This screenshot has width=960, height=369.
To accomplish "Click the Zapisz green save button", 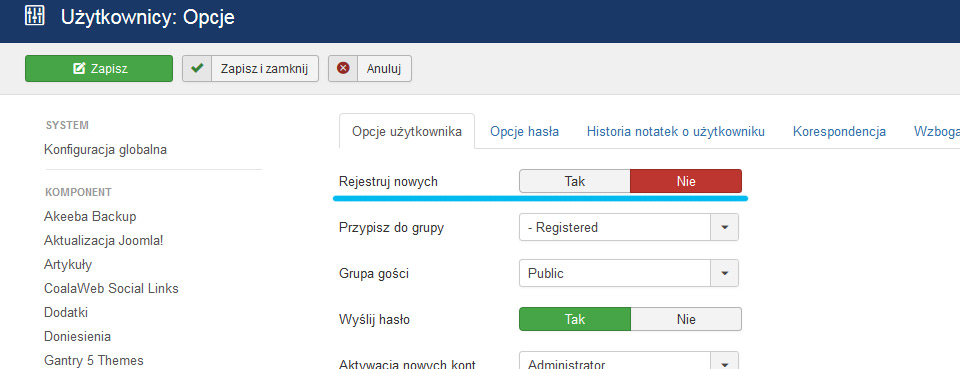I will pyautogui.click(x=99, y=69).
